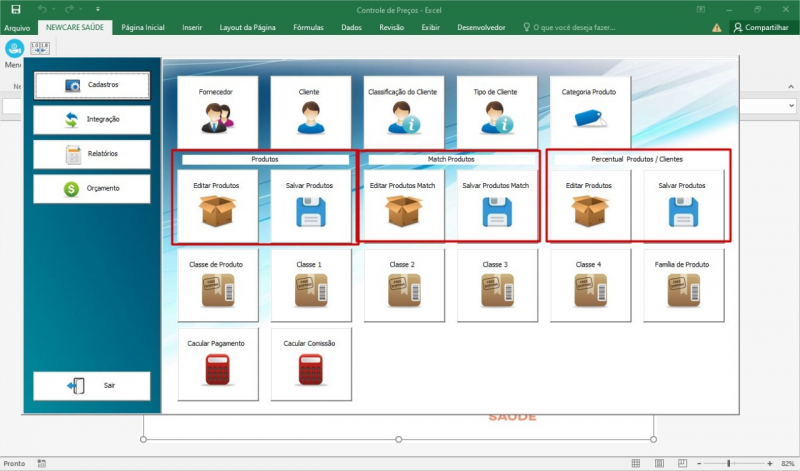Open Tipo de Cliente
This screenshot has height=471, width=800.
[x=495, y=117]
